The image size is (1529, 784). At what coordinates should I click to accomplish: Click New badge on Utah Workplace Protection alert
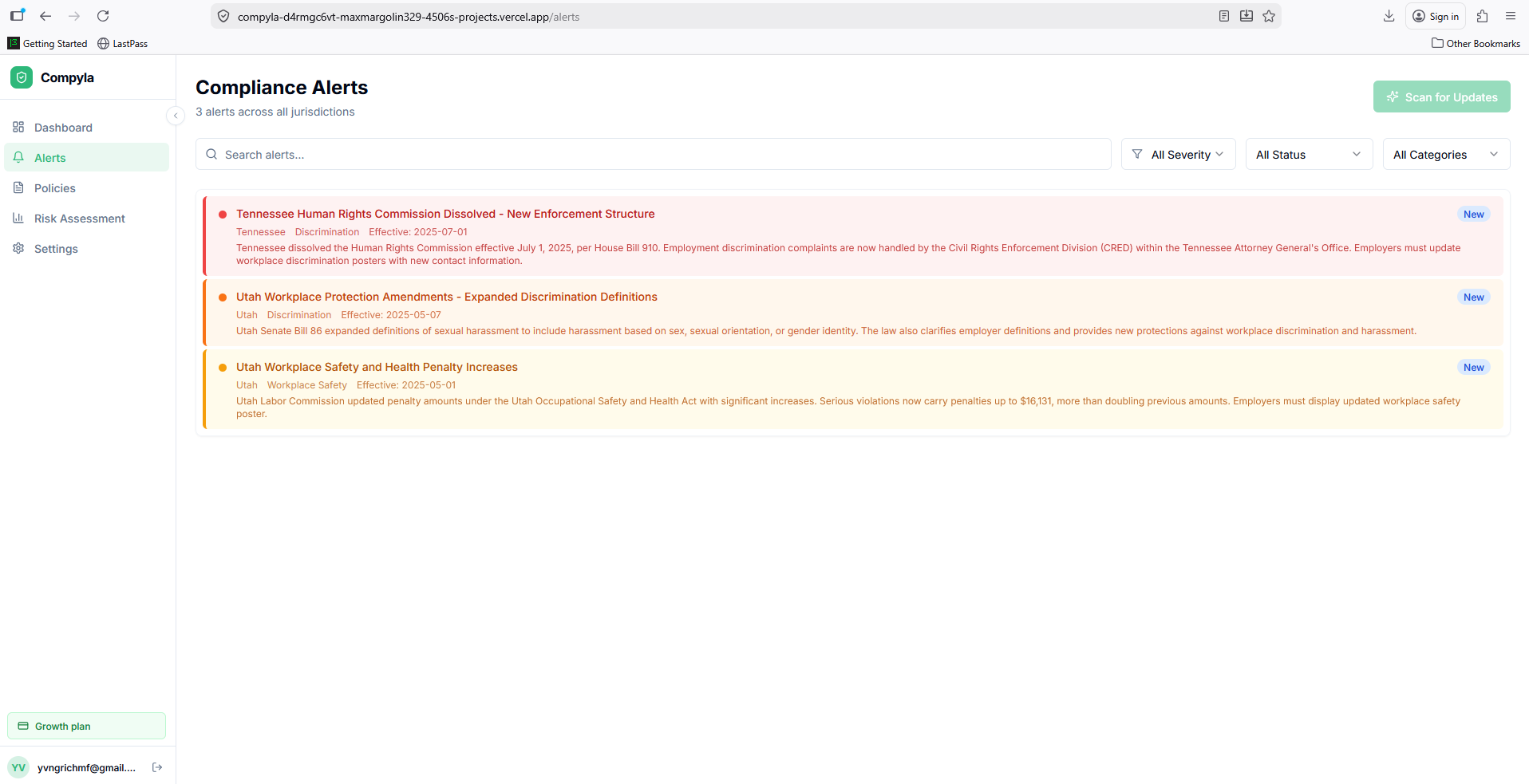1474,297
